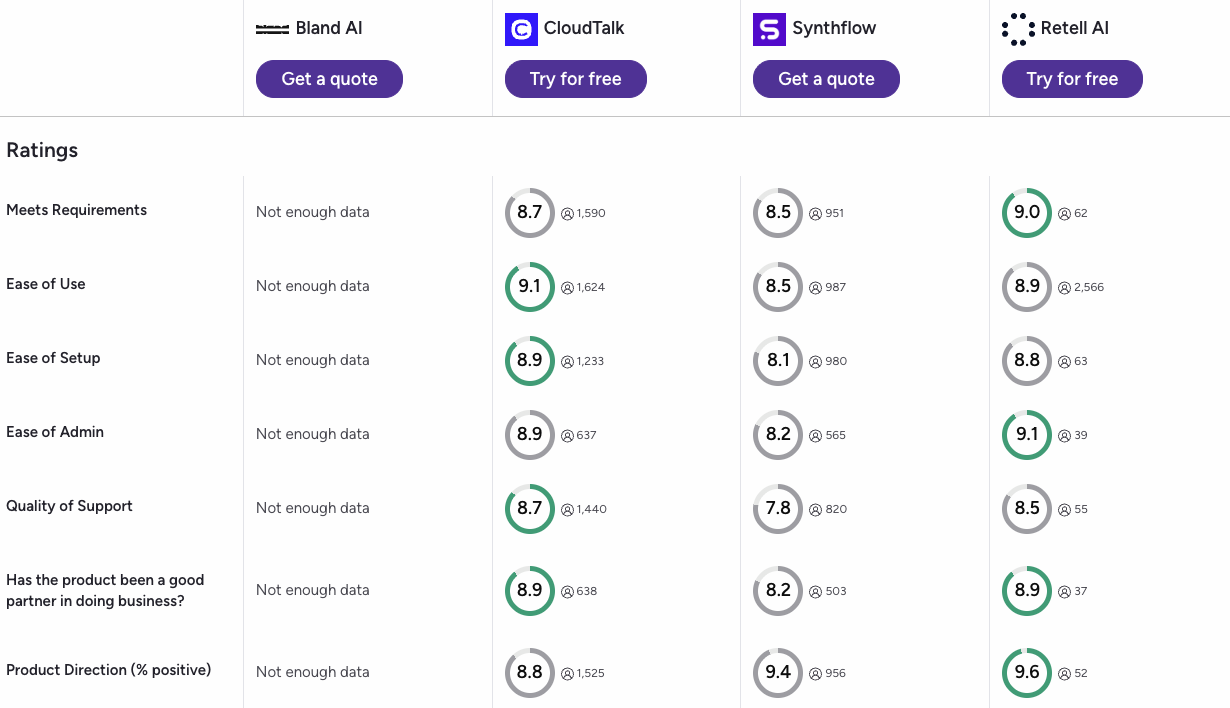Screen dimensions: 1230x708
Task: Click Get a quote under Bland AI
Action: [329, 79]
